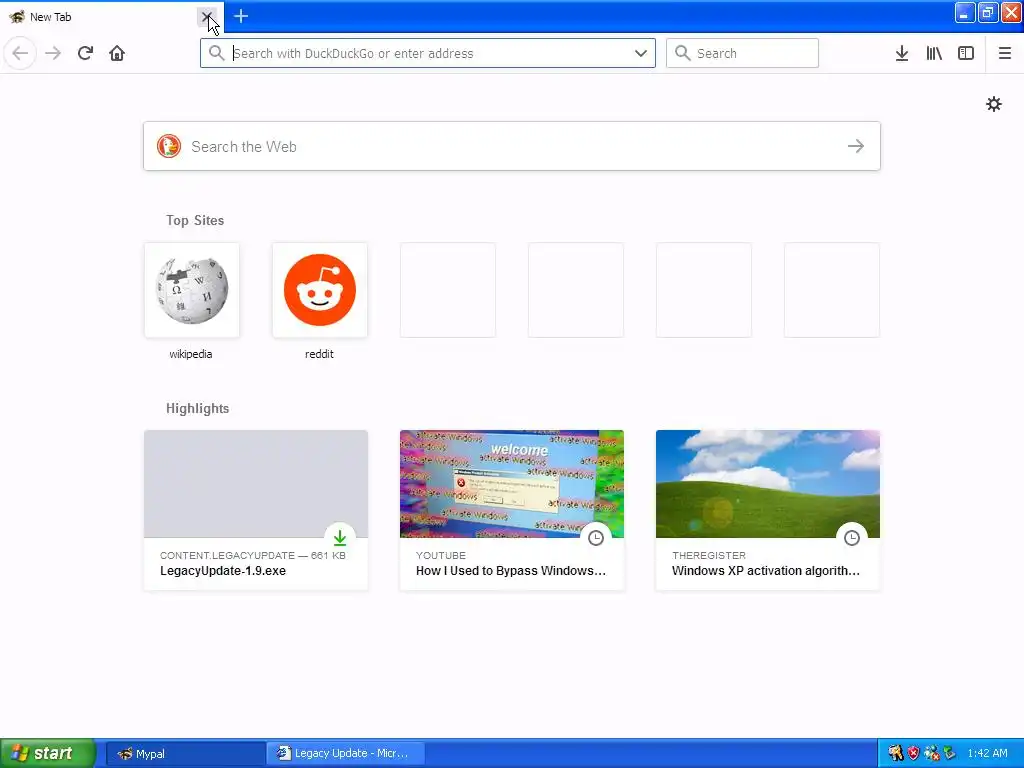
Task: Open the hamburger application menu
Action: click(1004, 53)
